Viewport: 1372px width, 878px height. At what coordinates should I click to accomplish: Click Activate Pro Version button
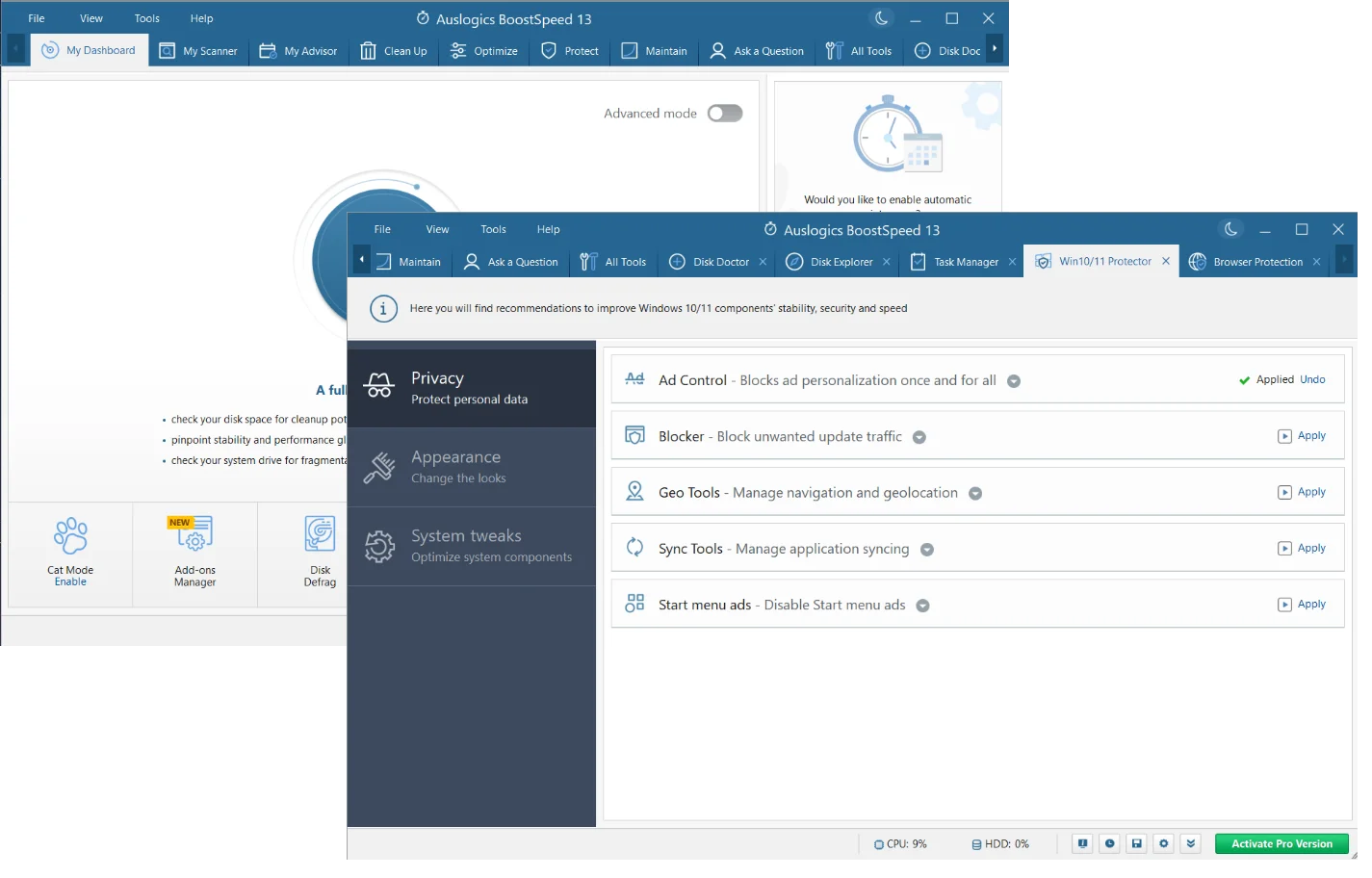(1281, 843)
